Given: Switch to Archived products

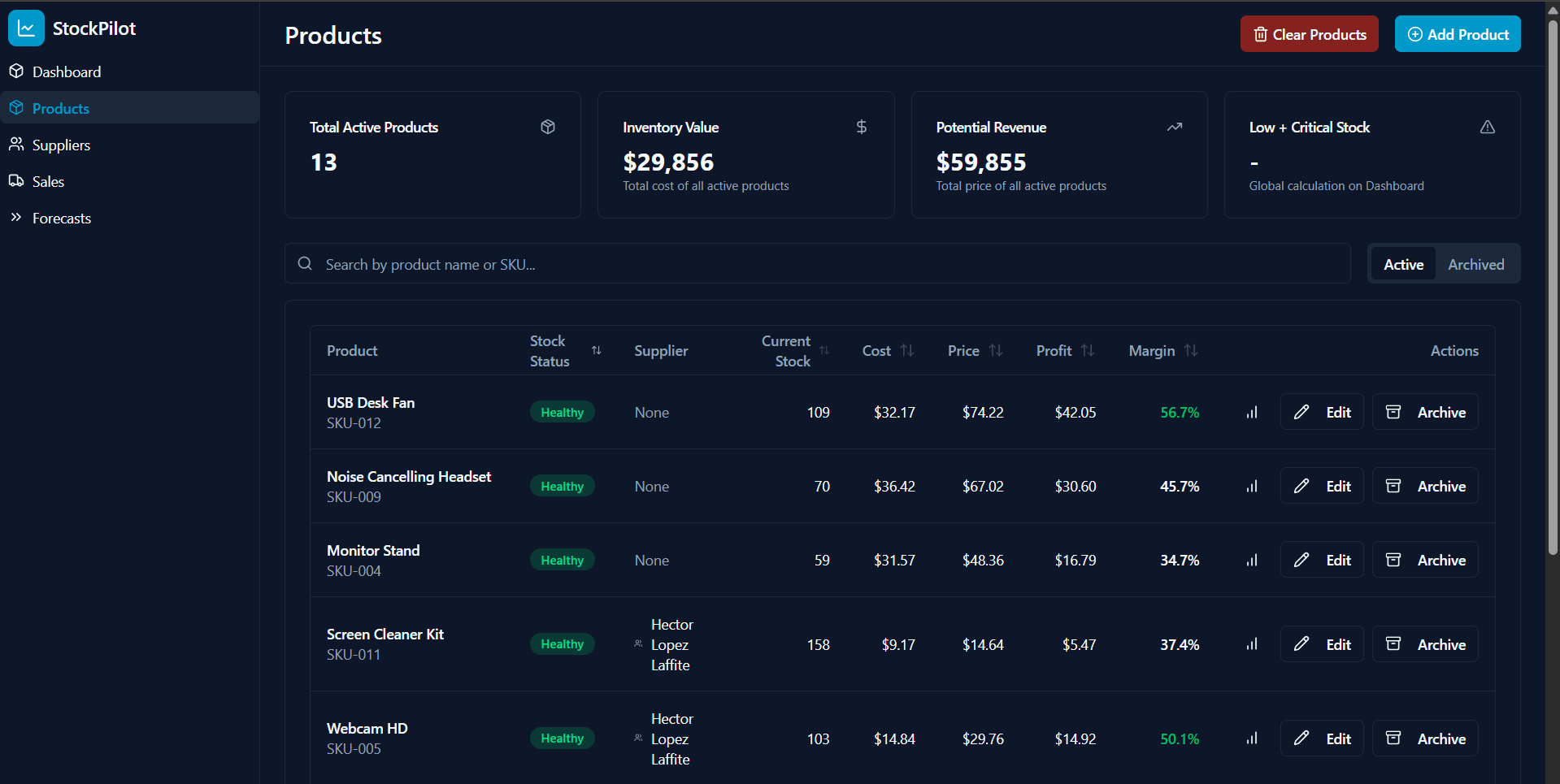Looking at the screenshot, I should 1475,263.
